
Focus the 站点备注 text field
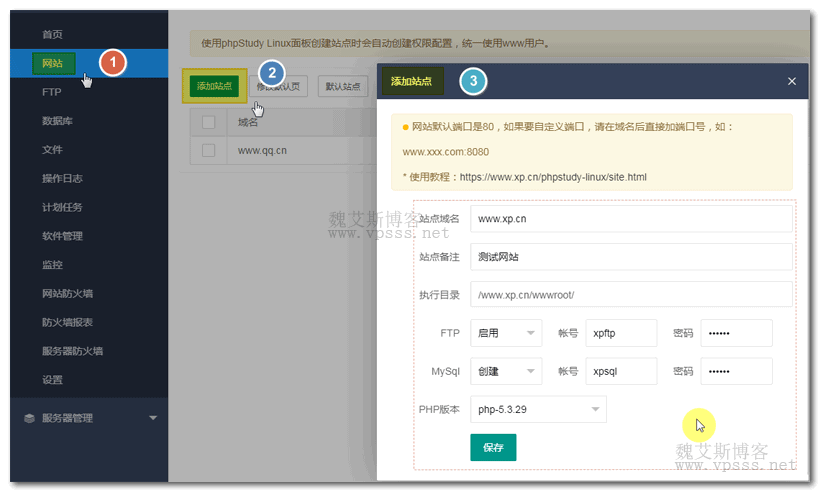click(630, 257)
